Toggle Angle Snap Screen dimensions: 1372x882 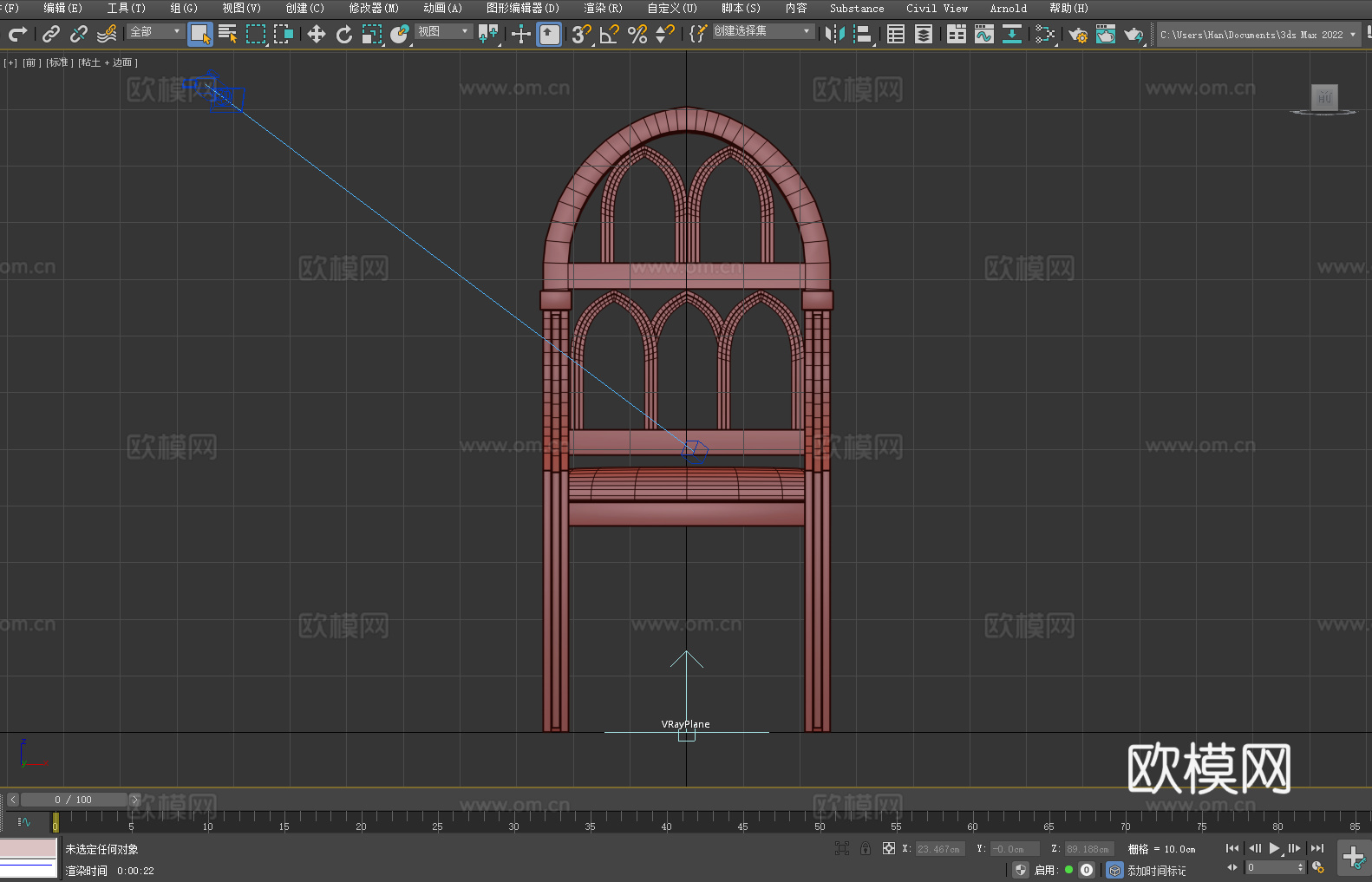[610, 34]
